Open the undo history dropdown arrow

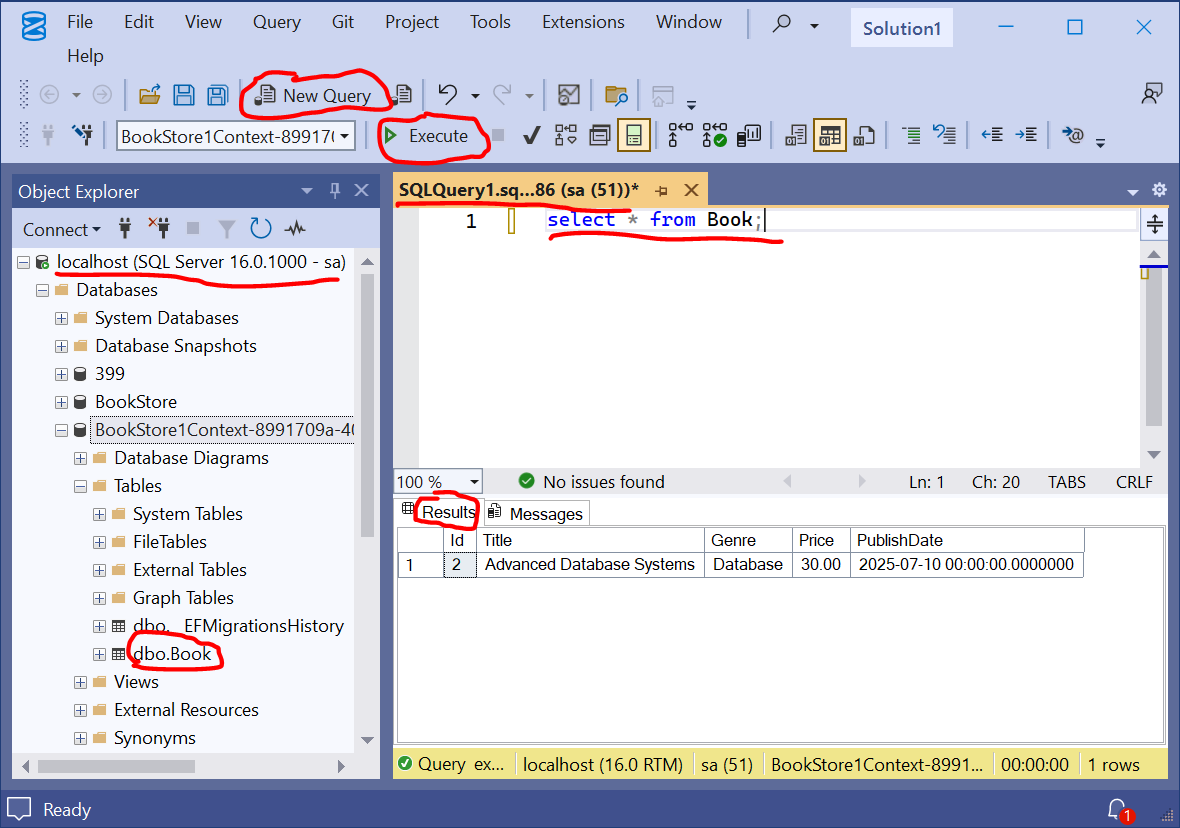pos(475,96)
